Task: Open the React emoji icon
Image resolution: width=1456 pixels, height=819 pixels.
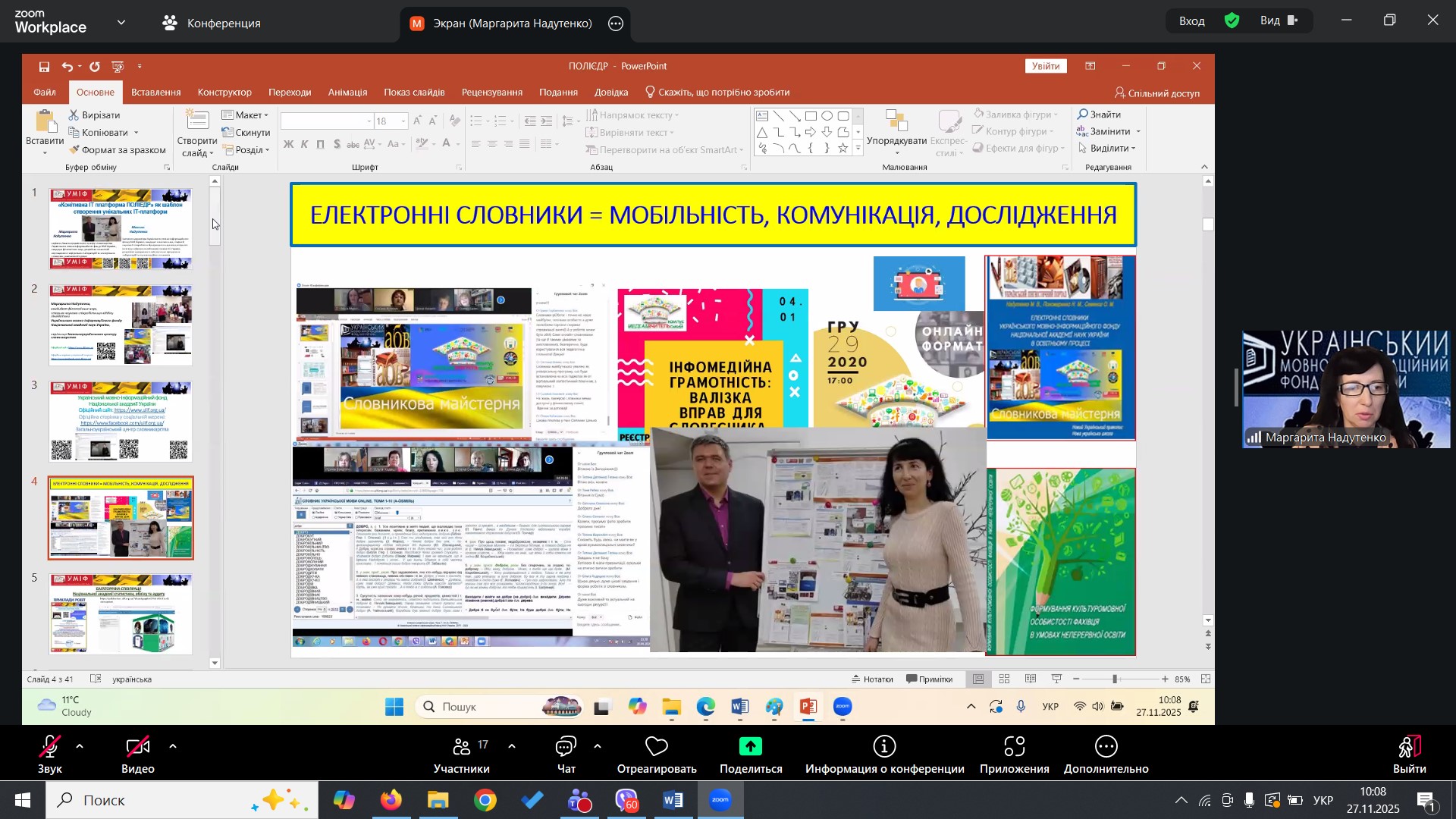Action: point(656,748)
